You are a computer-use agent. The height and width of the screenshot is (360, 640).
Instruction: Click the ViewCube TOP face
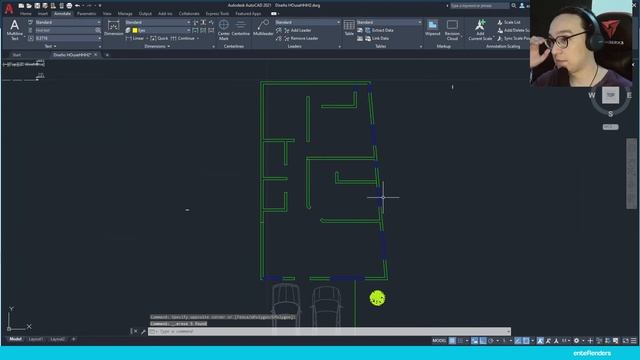610,95
